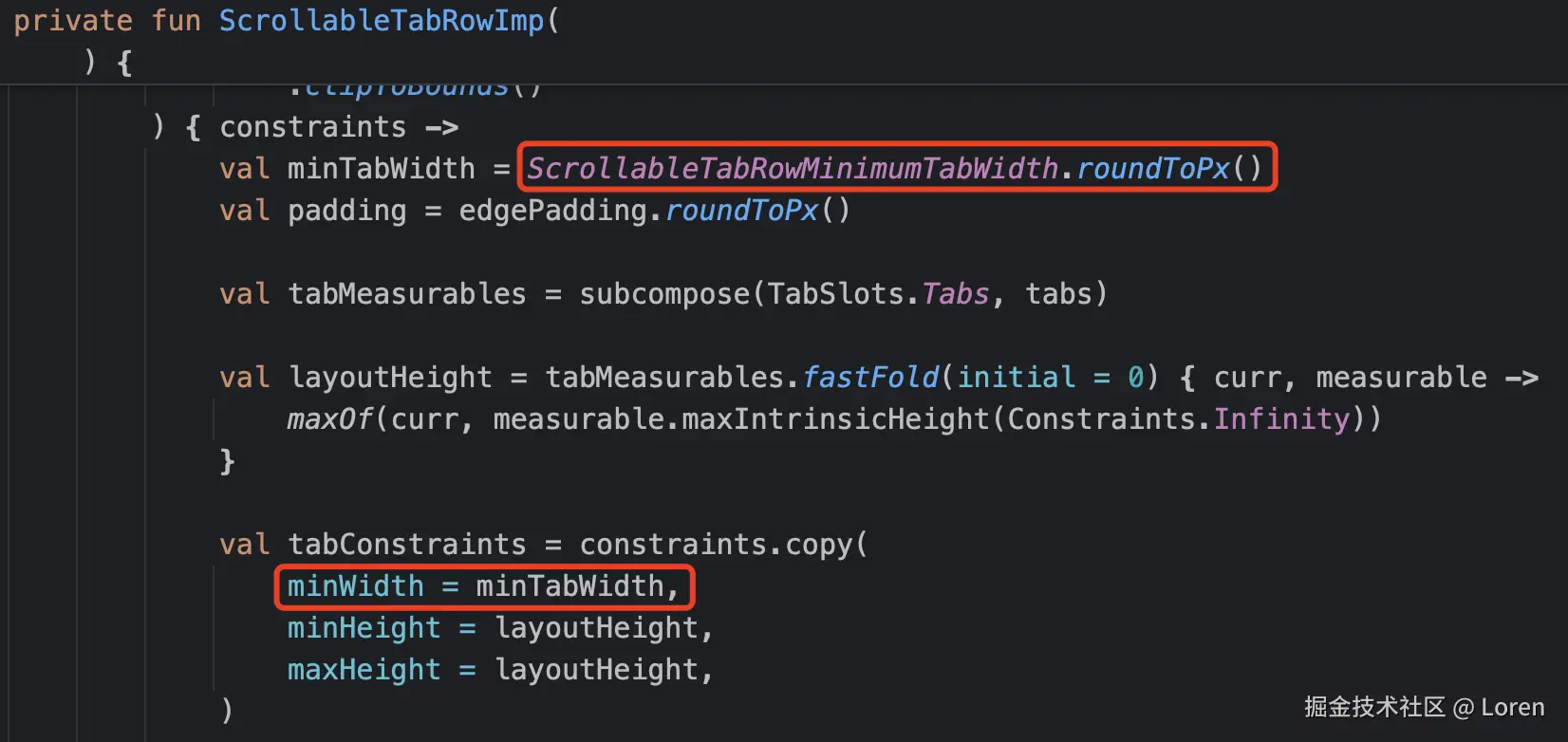The image size is (1568, 742).
Task: Click the Tabs member of TabSlots
Action: click(x=955, y=294)
